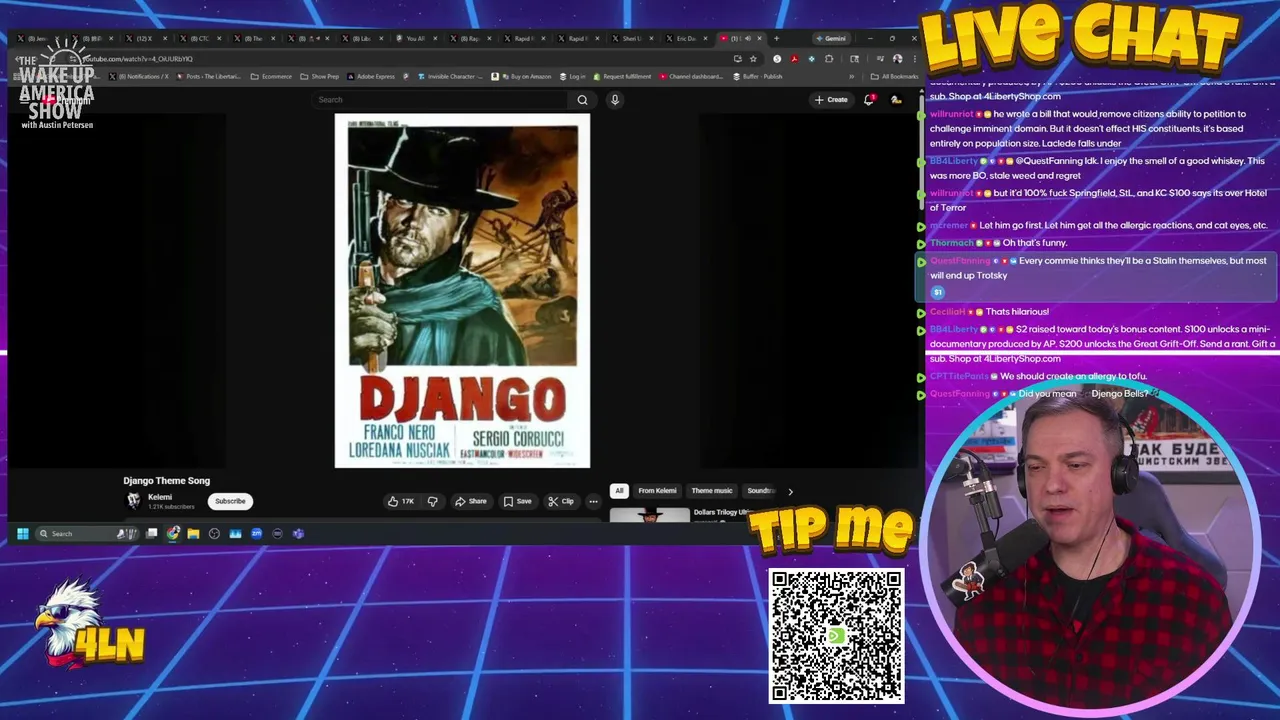The image size is (1280, 720).
Task: Activate voice search microphone icon
Action: pos(615,100)
